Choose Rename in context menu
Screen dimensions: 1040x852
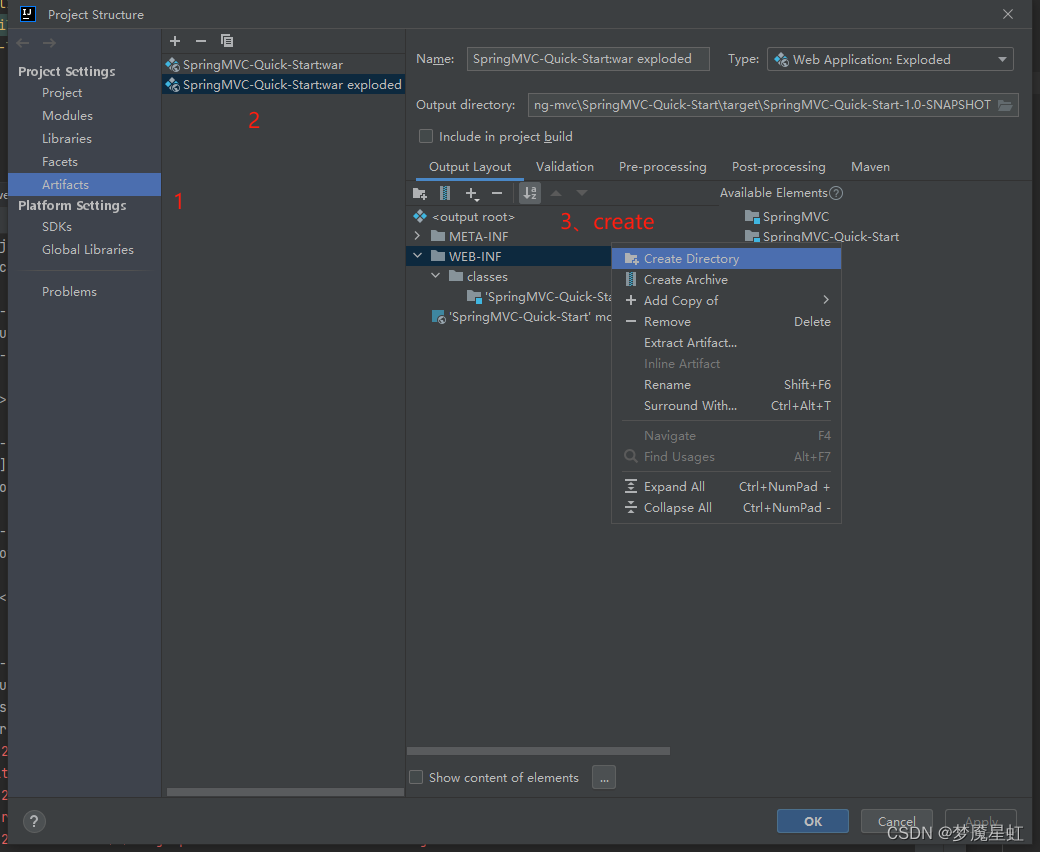(x=726, y=385)
